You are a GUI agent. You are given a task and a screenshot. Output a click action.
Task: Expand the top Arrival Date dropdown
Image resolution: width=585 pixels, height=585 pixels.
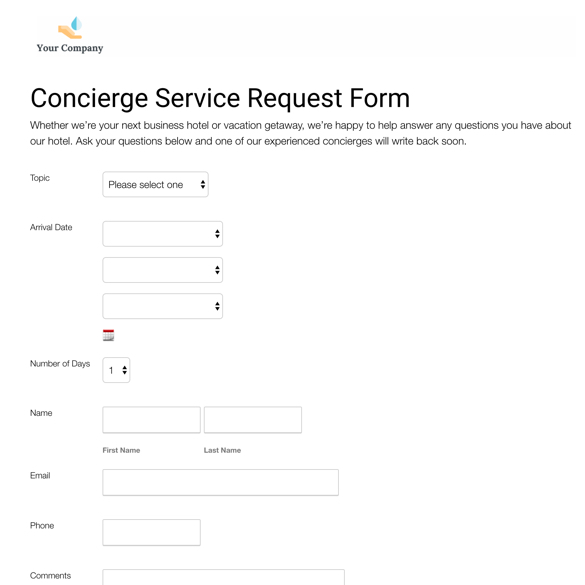click(162, 234)
